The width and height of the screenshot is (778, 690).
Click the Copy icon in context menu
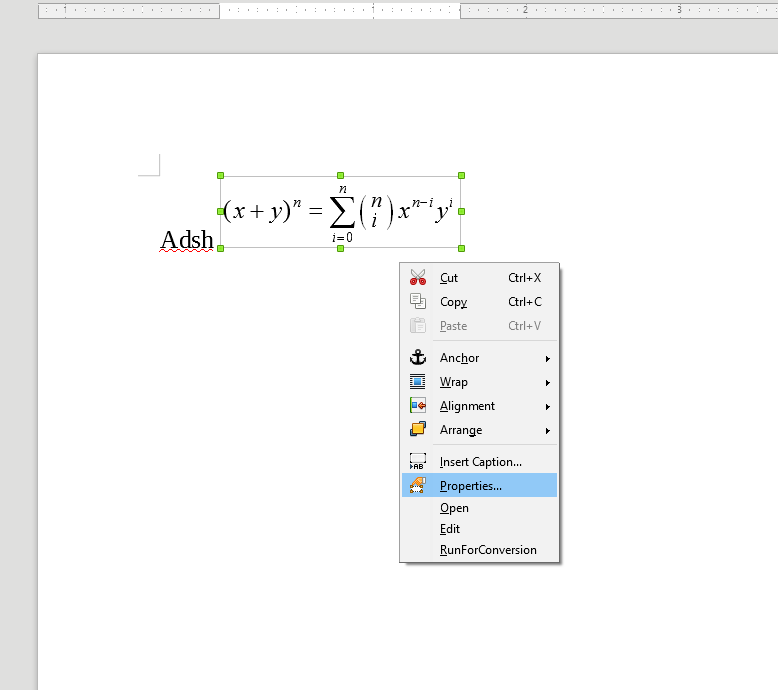coord(418,301)
